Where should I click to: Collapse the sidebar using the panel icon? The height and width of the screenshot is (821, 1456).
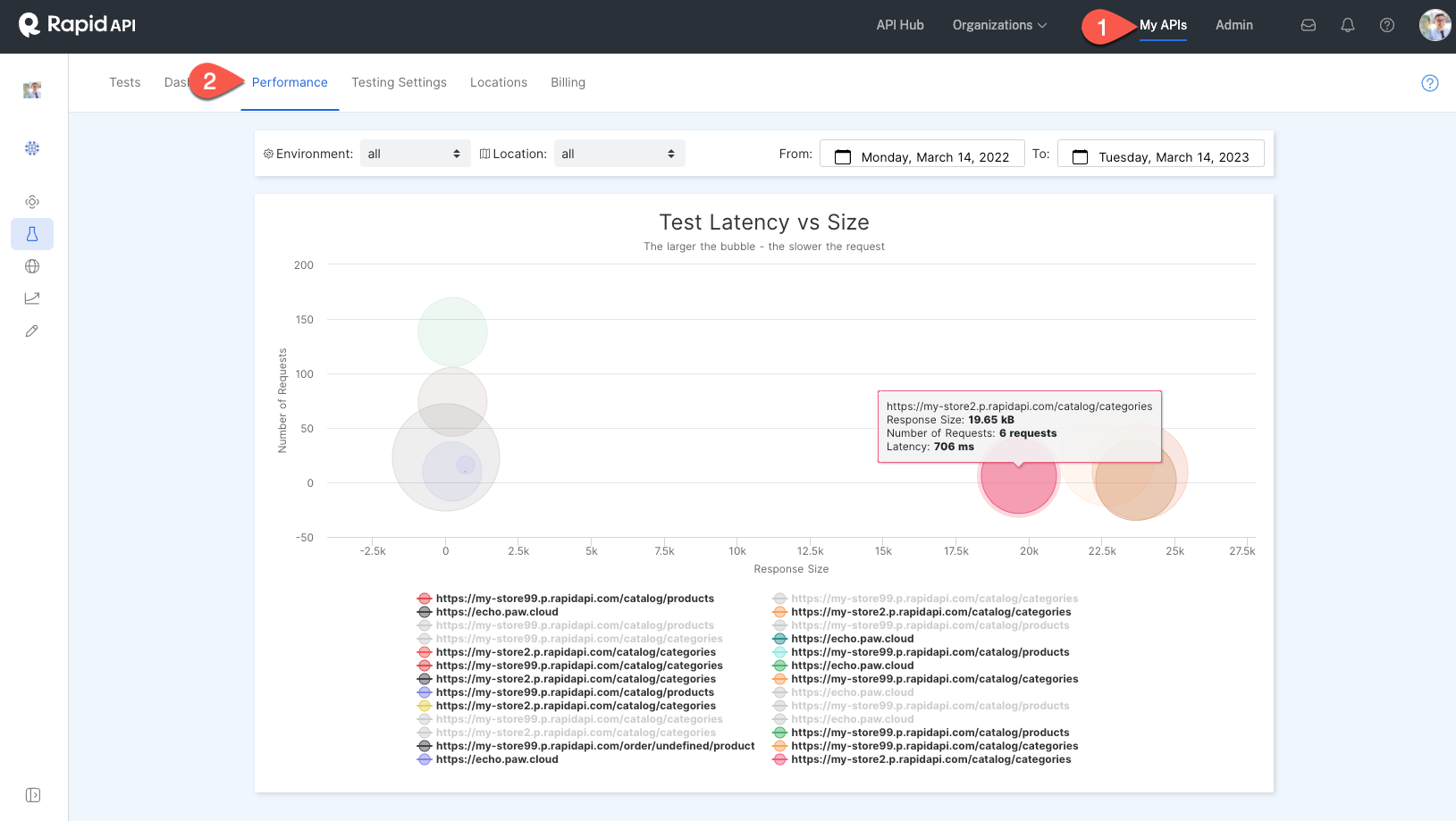tap(33, 795)
